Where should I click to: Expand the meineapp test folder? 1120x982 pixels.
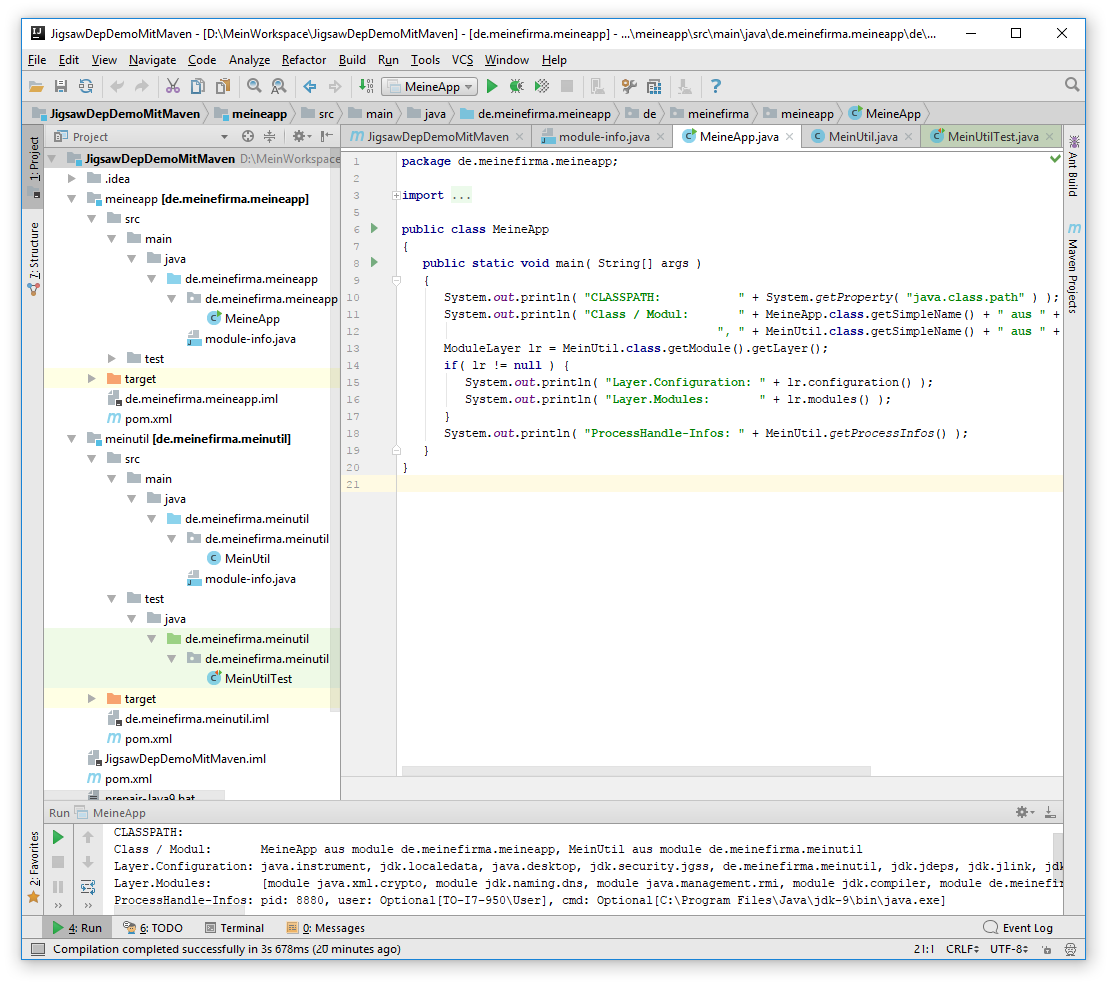(x=111, y=359)
